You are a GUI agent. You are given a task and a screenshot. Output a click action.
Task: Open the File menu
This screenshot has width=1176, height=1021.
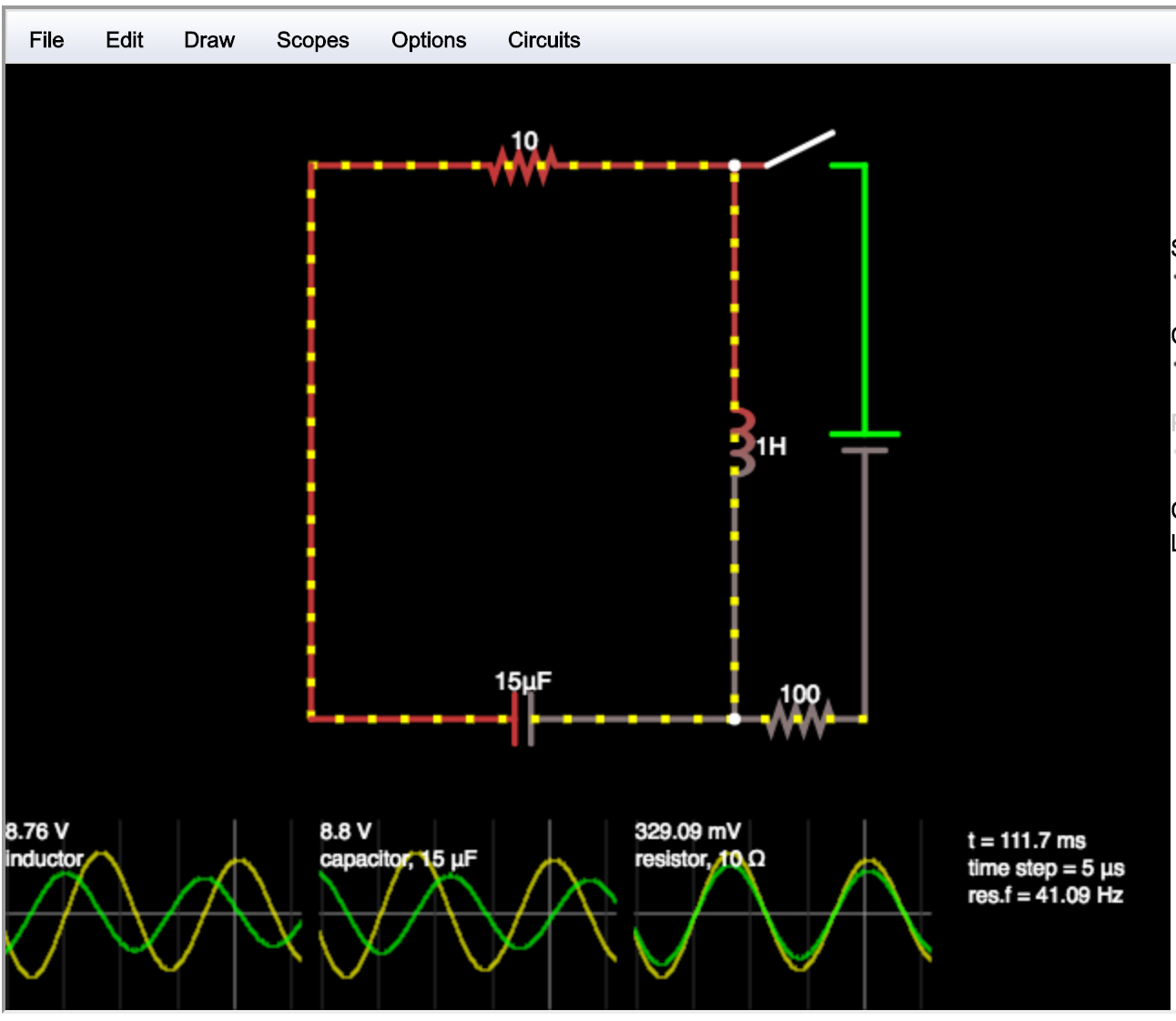[x=46, y=40]
